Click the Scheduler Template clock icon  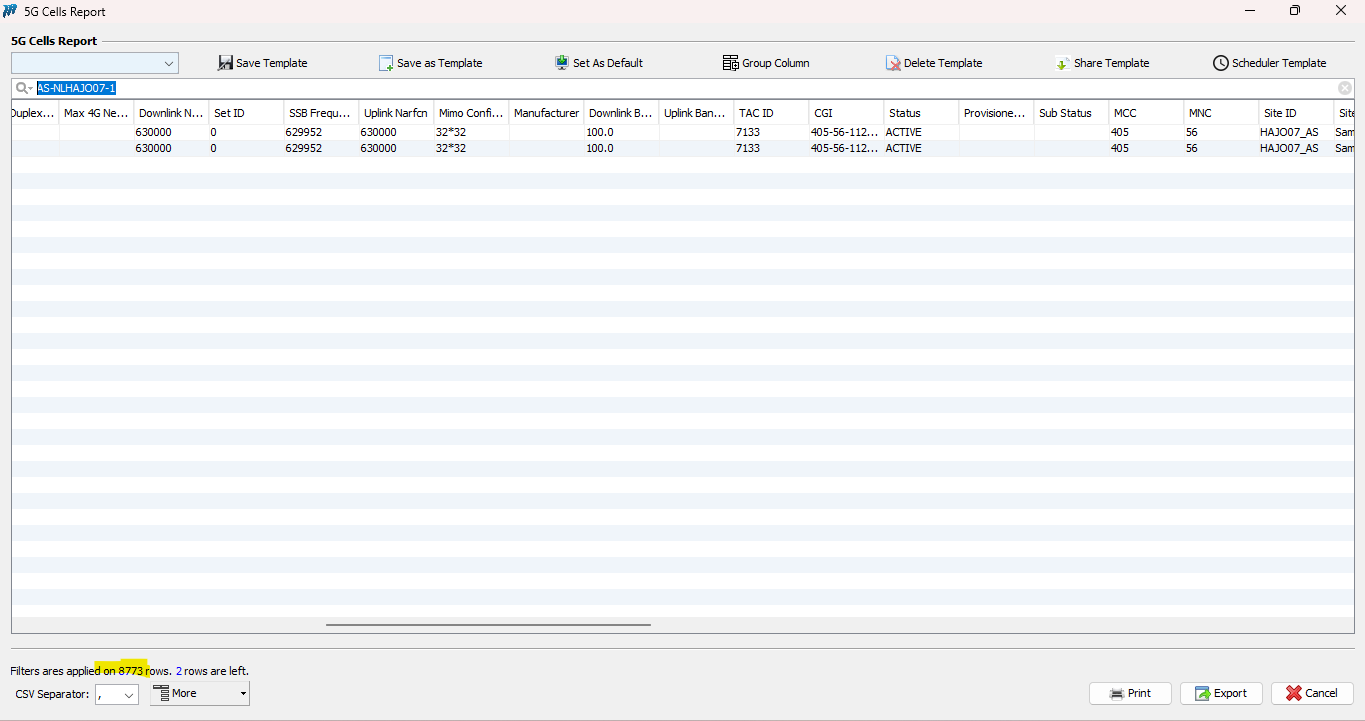click(x=1220, y=63)
